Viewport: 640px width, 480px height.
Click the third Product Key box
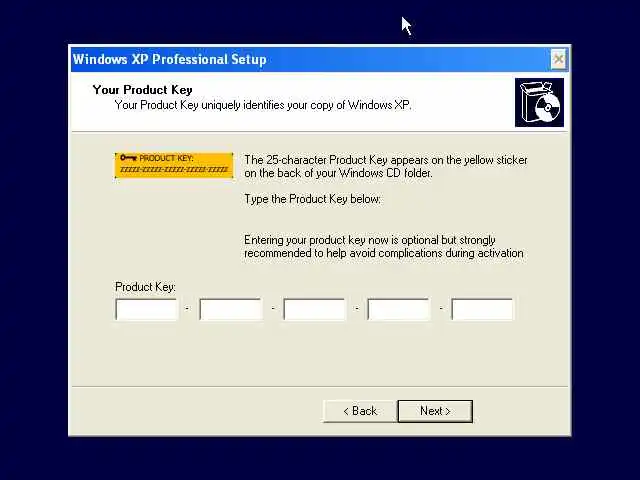314,309
